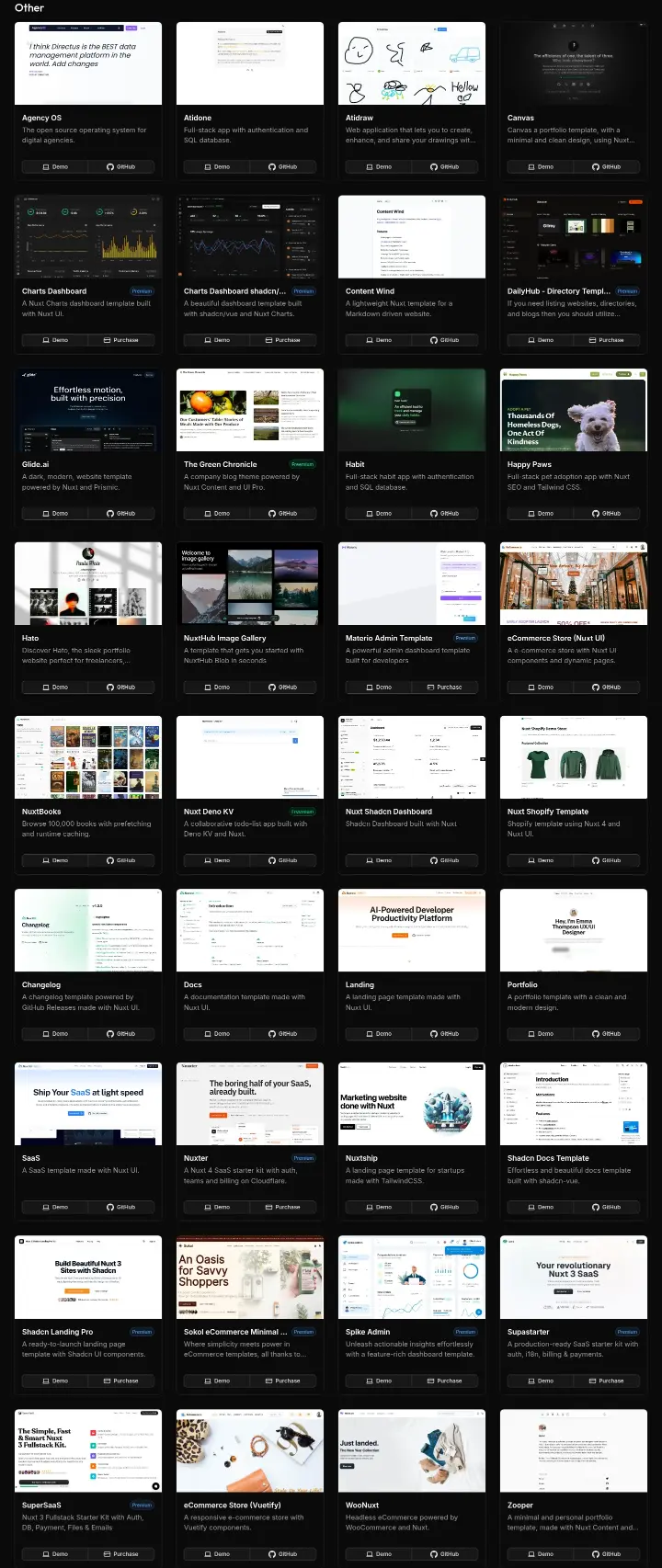Open the eCommerce Store (Nuxt UI) Demo
Screen dimensions: 662x1568
click(x=541, y=687)
